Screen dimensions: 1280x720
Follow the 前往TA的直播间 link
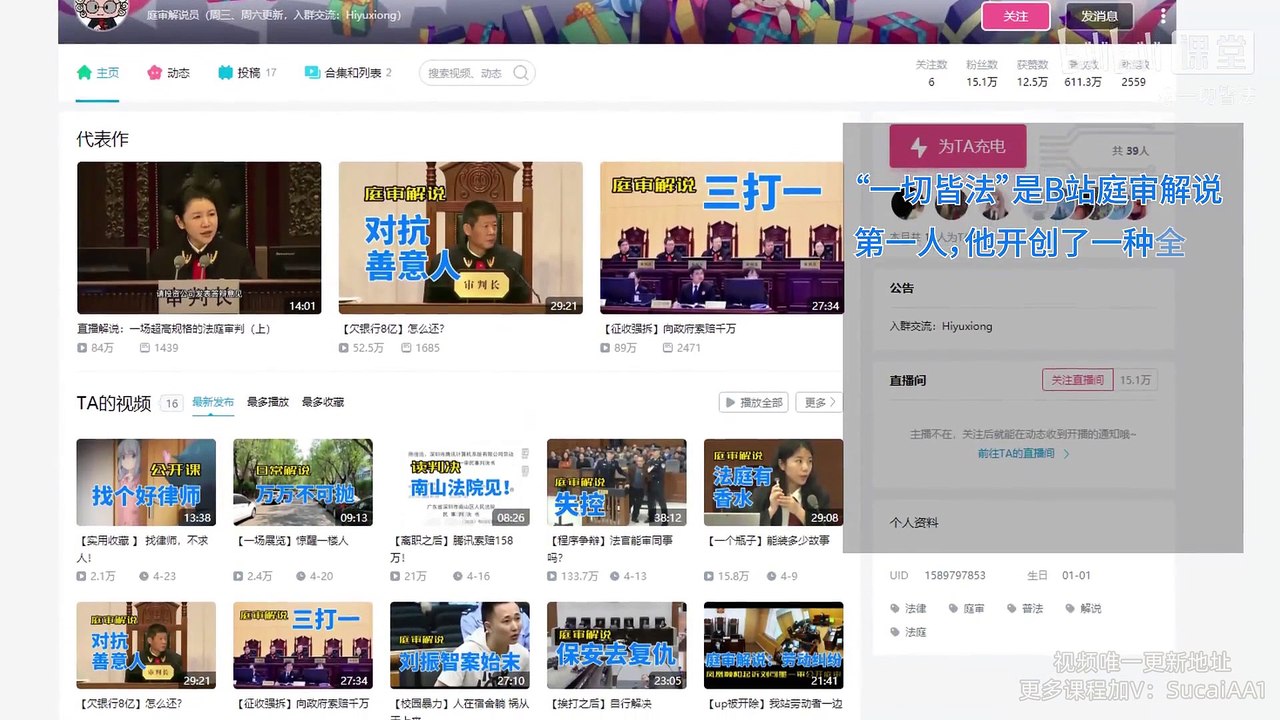point(1024,453)
